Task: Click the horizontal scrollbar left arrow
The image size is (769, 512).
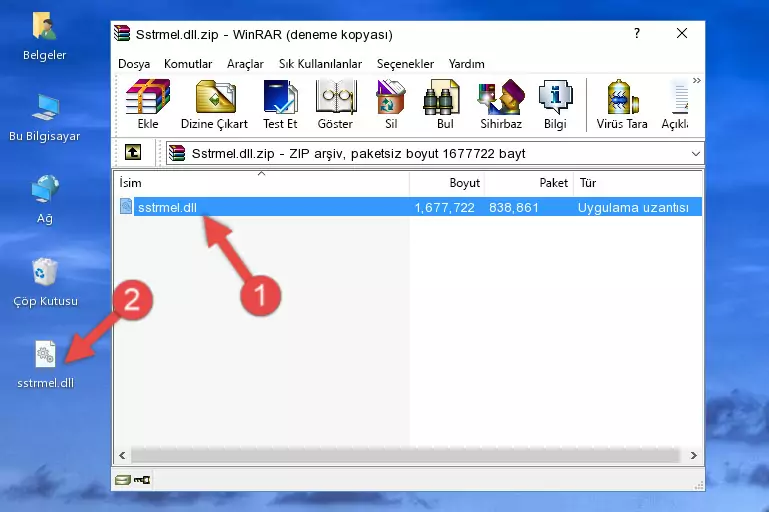Action: coord(123,455)
